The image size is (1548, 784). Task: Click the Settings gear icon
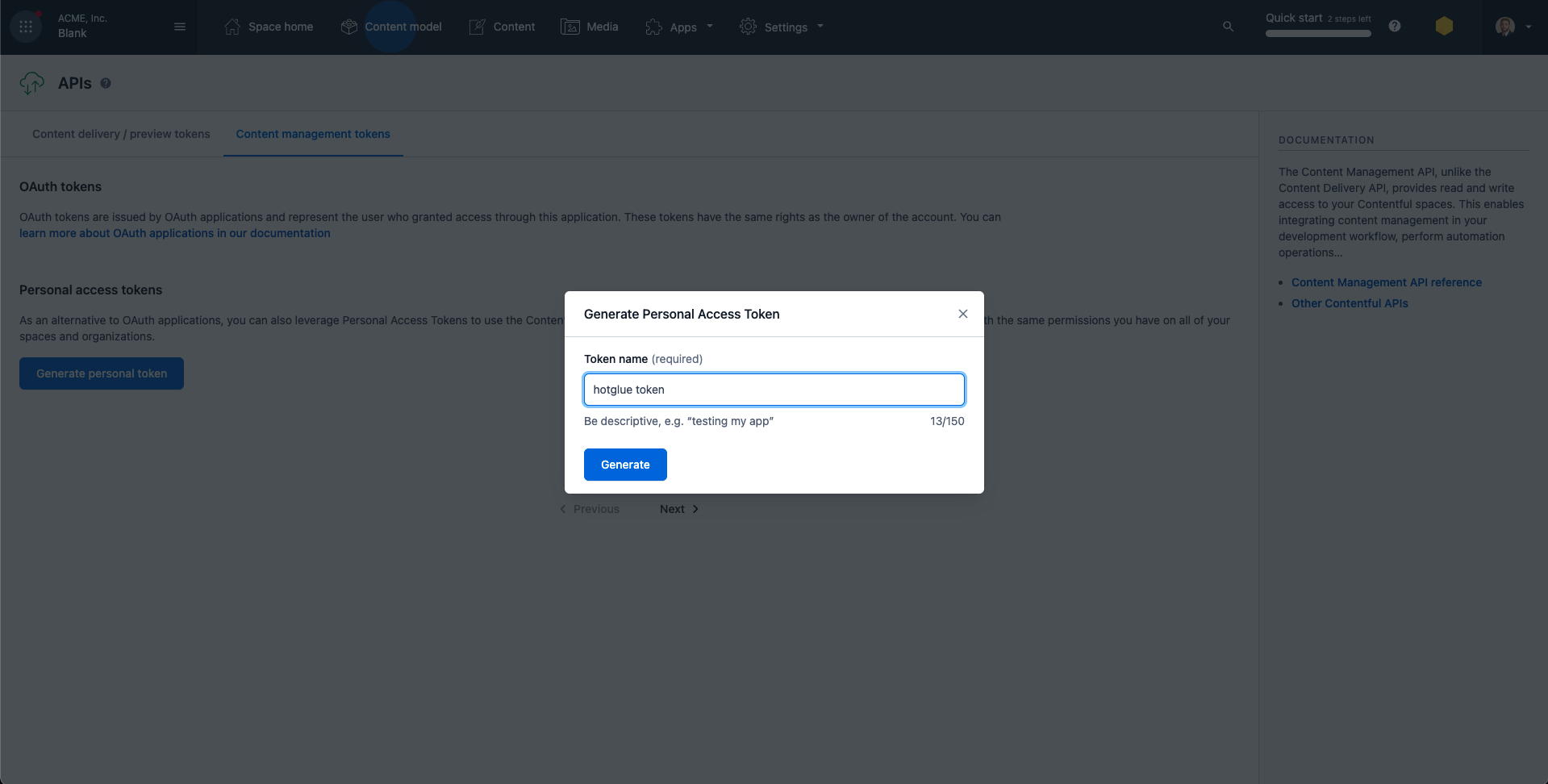tap(748, 27)
